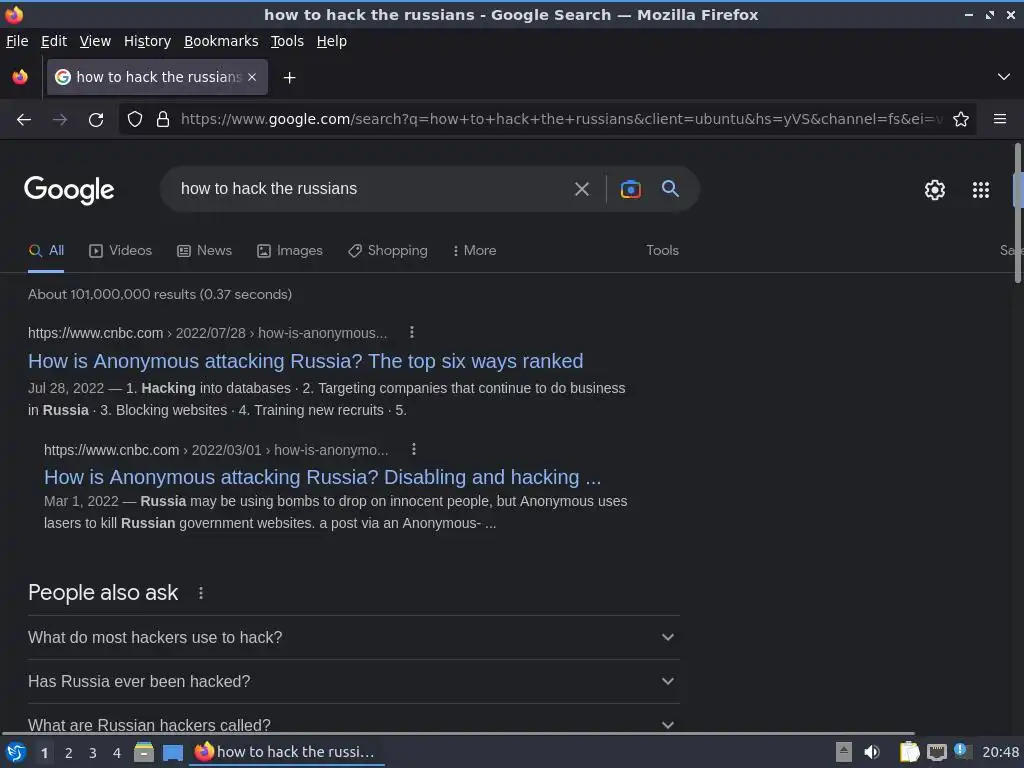Clear the Google search box with X
The height and width of the screenshot is (768, 1024).
coord(581,189)
